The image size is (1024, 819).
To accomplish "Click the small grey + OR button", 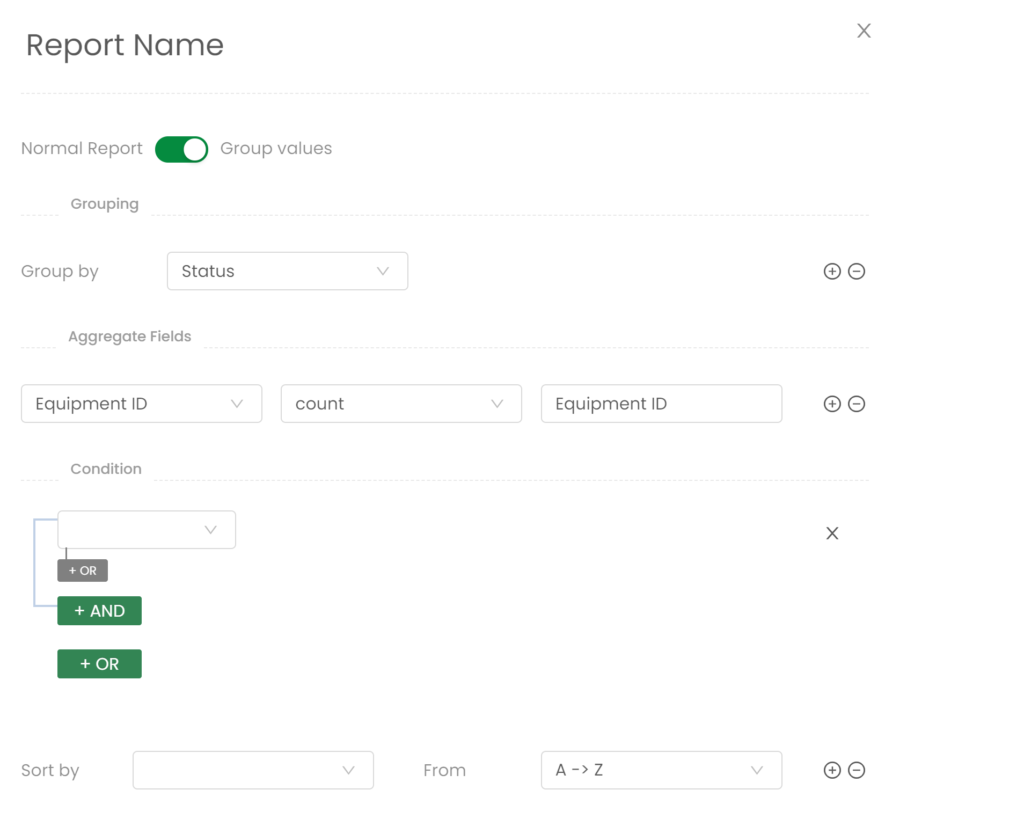I will tap(82, 570).
